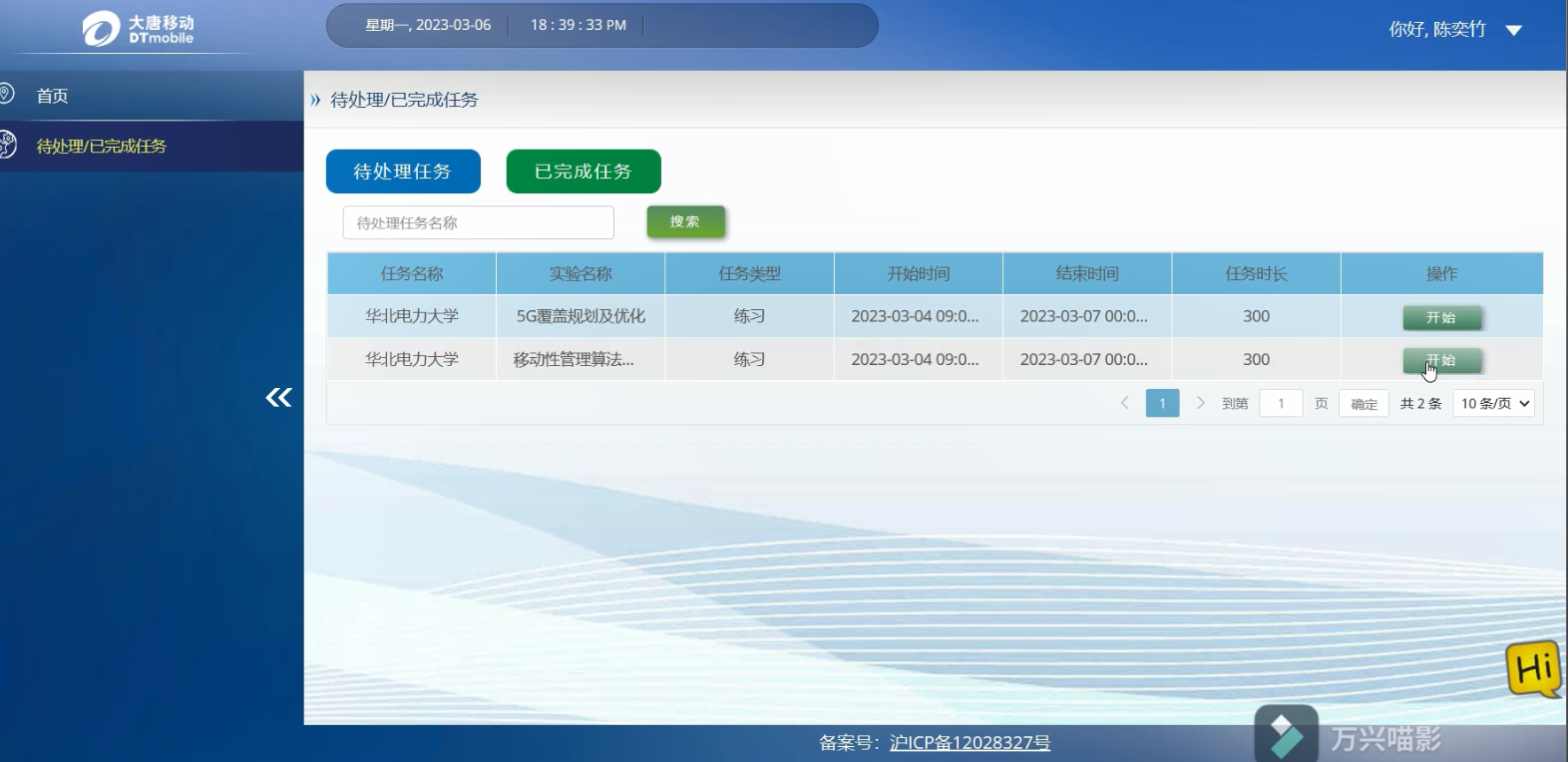Image resolution: width=1568 pixels, height=762 pixels.
Task: Open the 沪ICP备12028327号 link
Action: coord(970,742)
